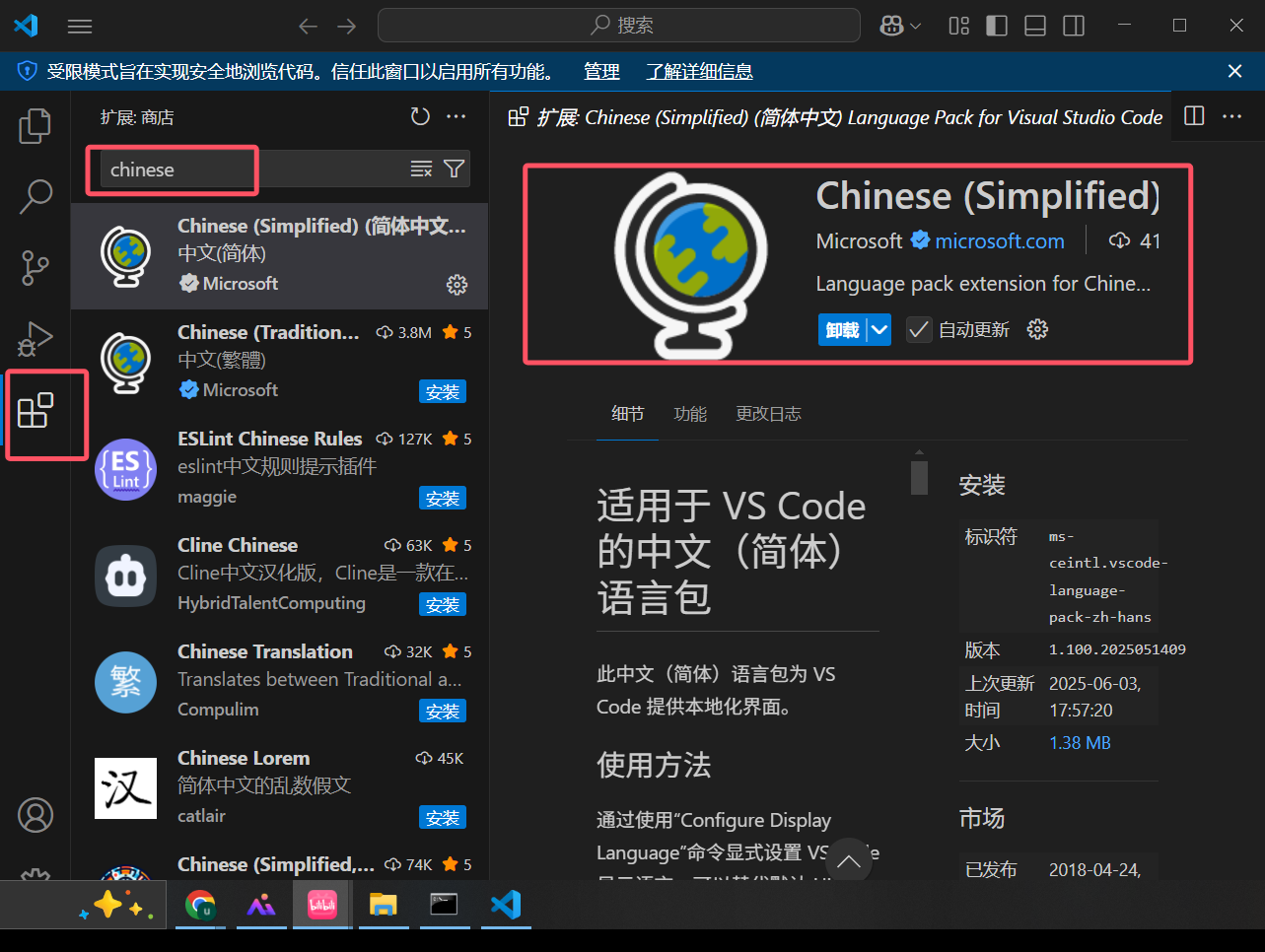The height and width of the screenshot is (952, 1265).
Task: Click the sparkle stars taskbar icon
Action: pos(116,905)
